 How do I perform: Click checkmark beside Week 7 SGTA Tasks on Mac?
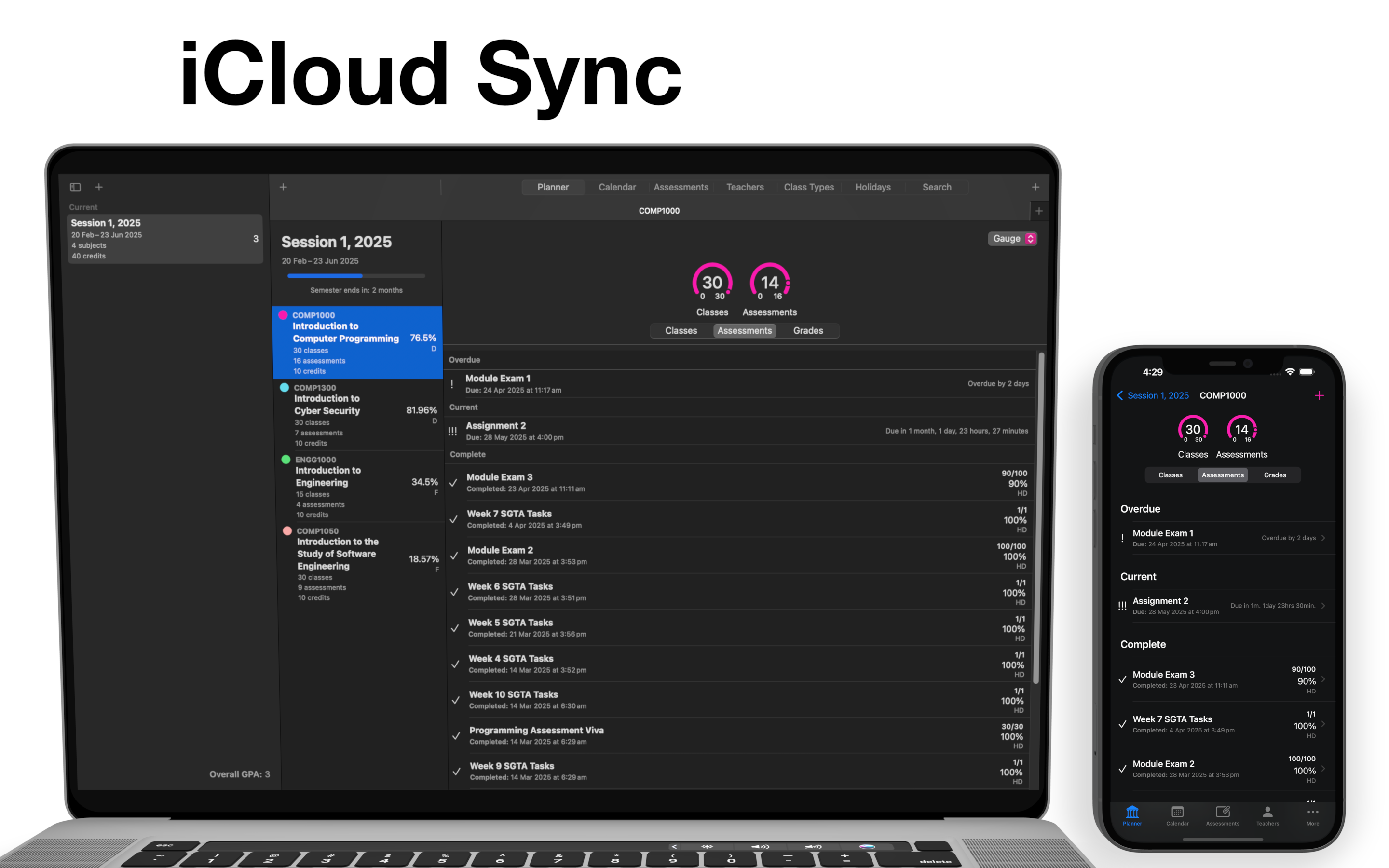[453, 519]
